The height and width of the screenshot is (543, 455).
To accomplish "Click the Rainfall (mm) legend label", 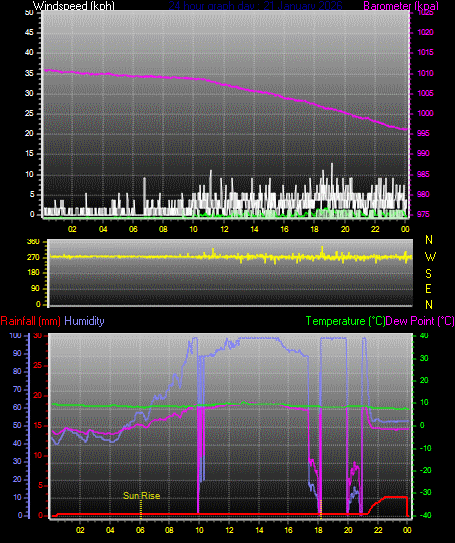I will 31,321.
